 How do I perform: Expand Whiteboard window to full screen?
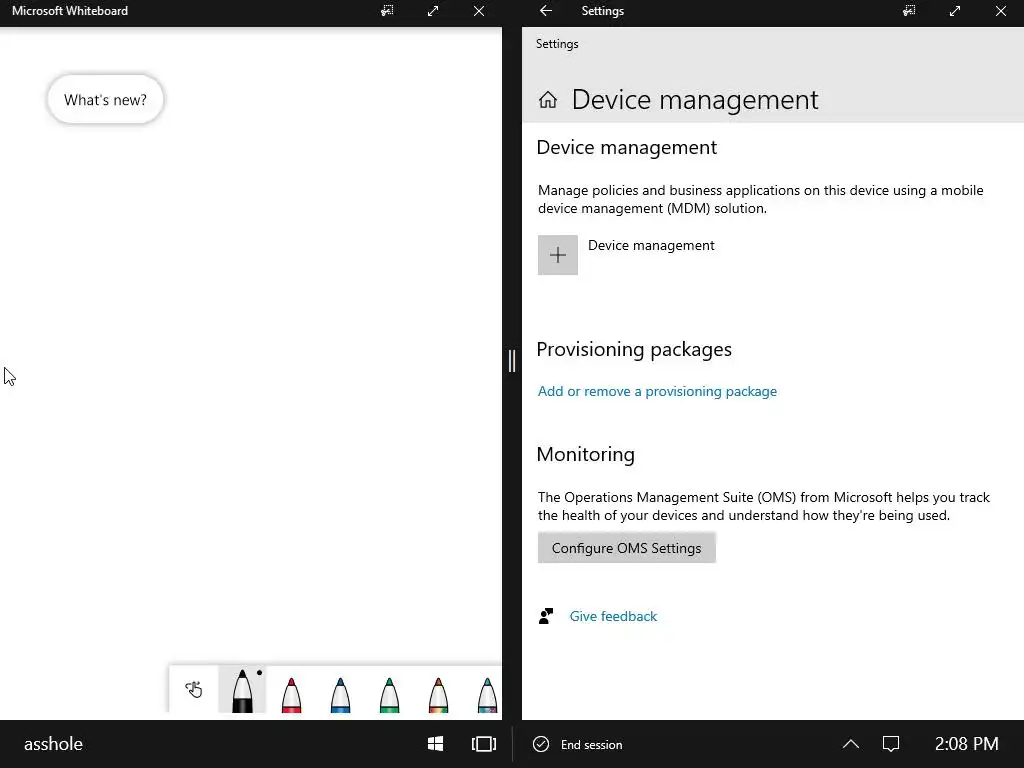tap(433, 11)
